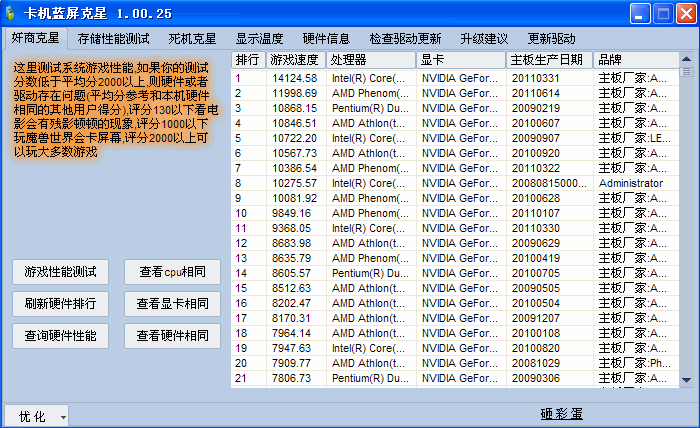
Task: Select the row with score 9368.05
Action: tap(455, 229)
